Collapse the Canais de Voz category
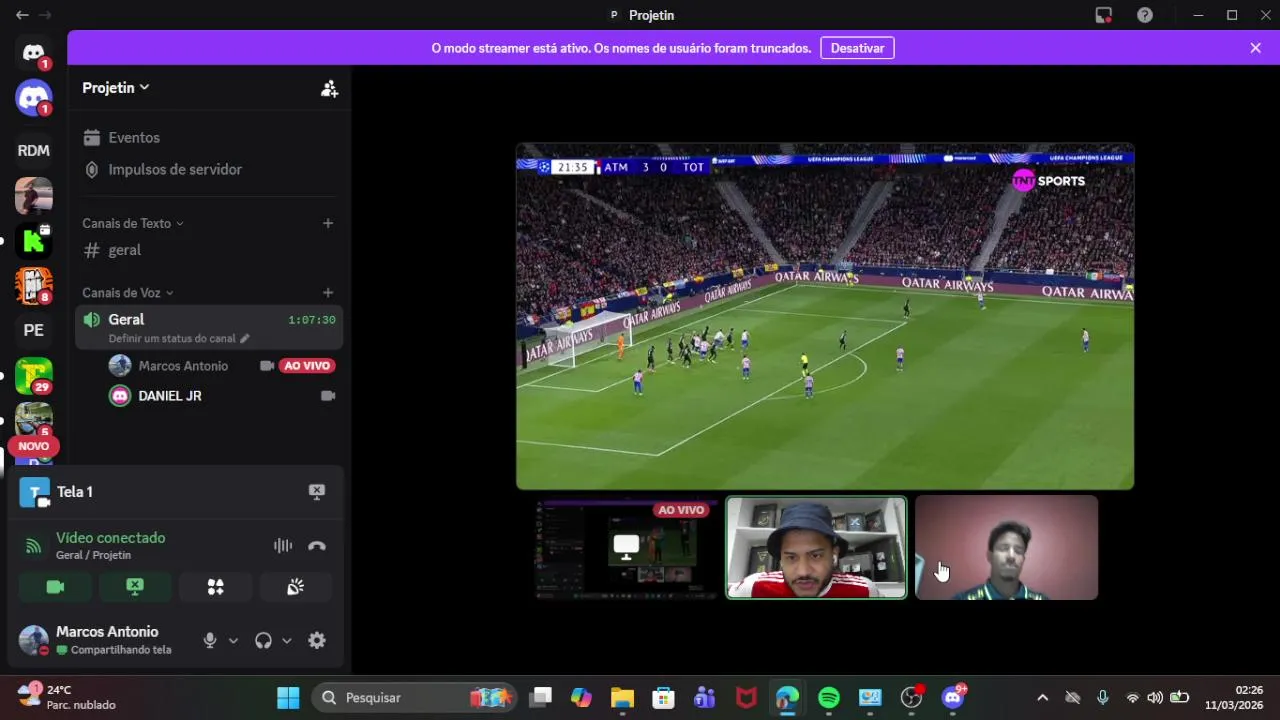1280x720 pixels. point(128,293)
